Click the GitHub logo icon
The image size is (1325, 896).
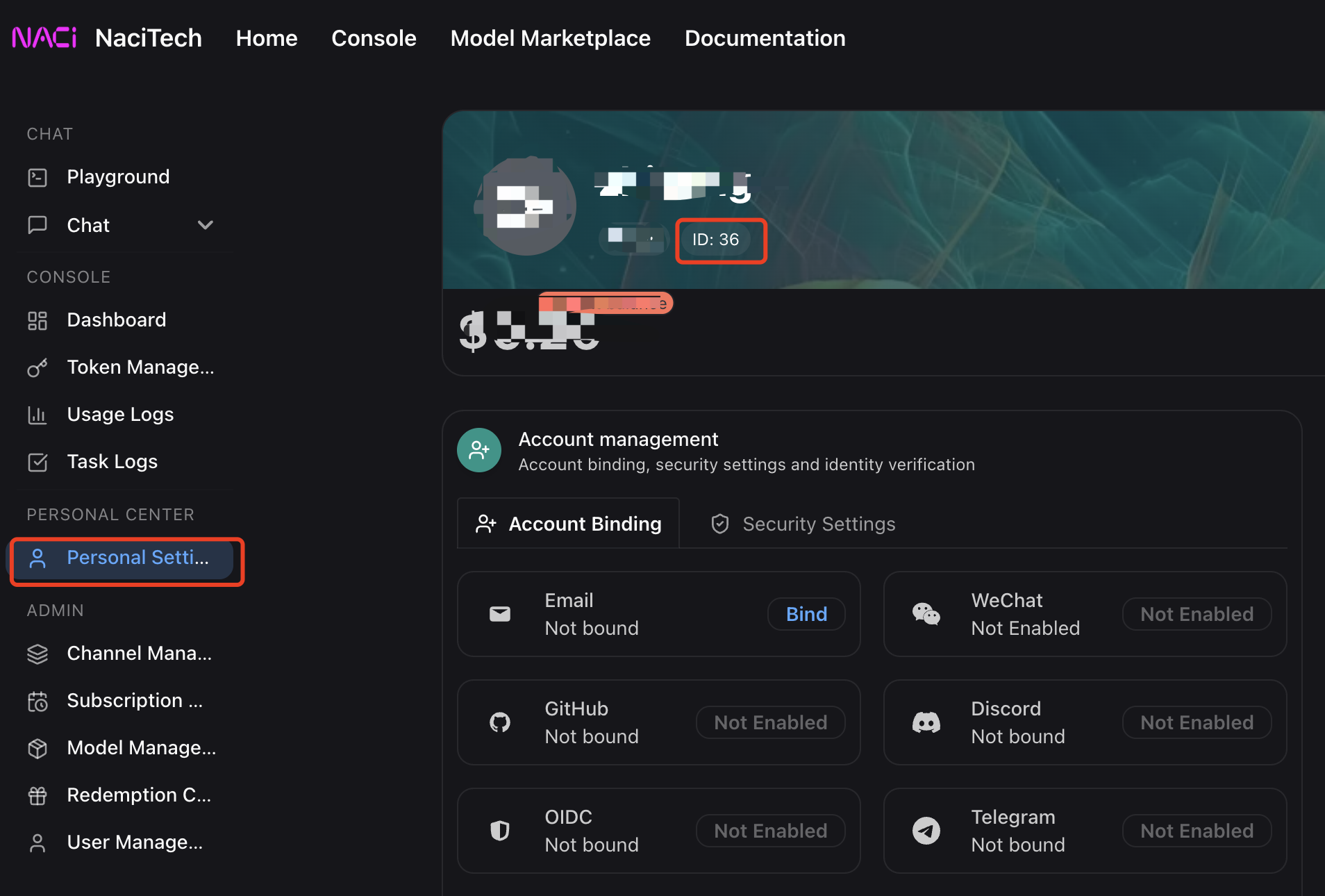pos(499,722)
